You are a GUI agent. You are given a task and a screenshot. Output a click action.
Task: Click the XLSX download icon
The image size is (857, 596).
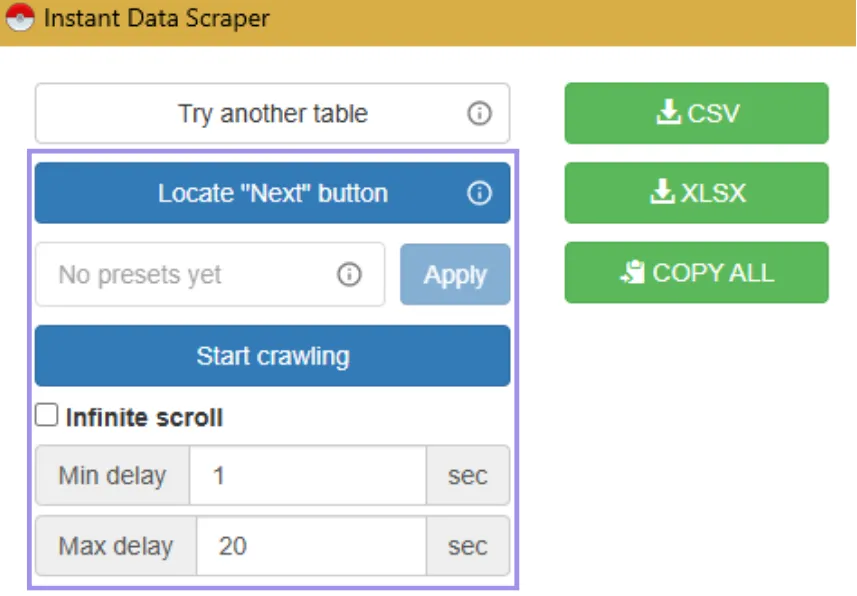click(662, 191)
